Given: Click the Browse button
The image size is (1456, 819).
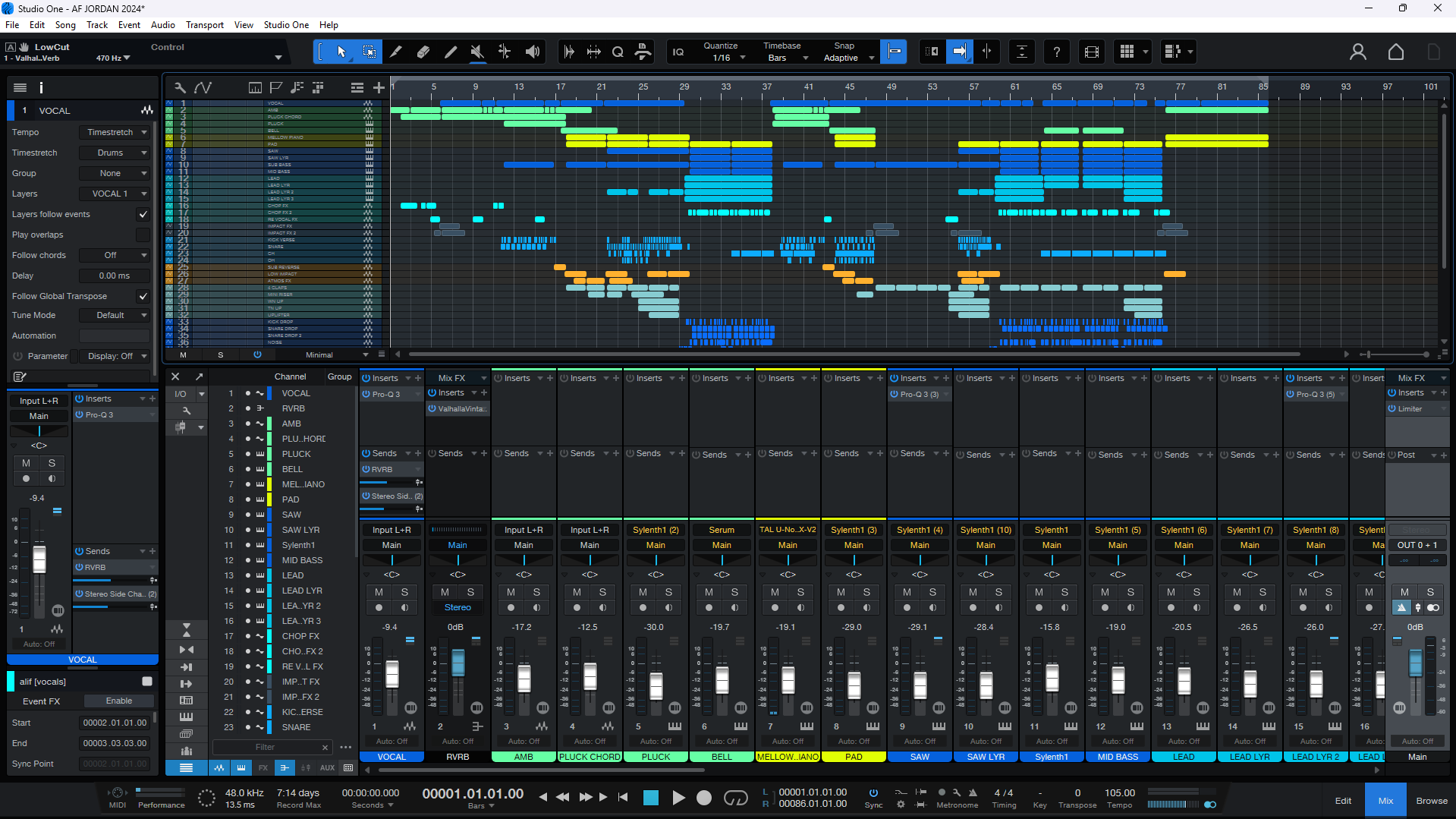Looking at the screenshot, I should pos(1431,801).
